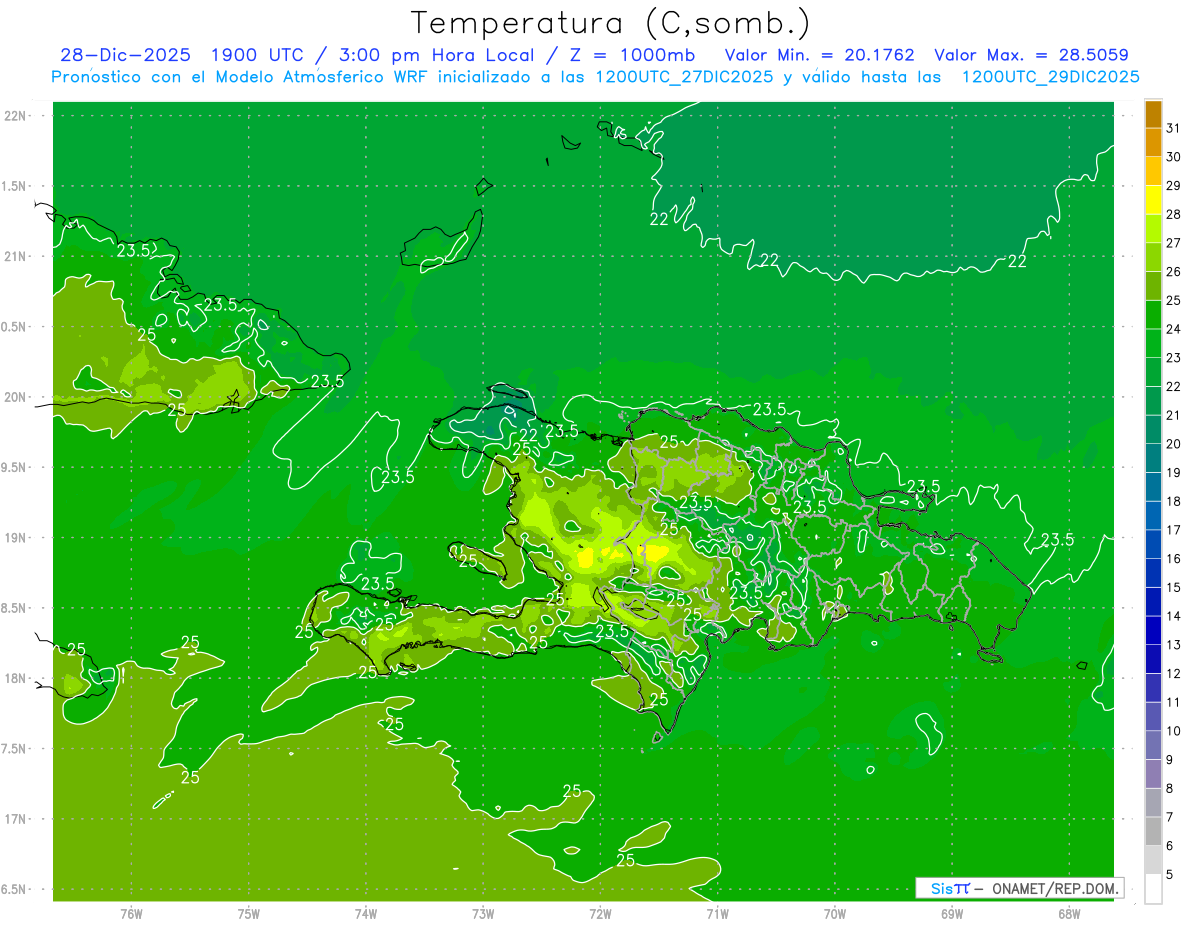This screenshot has width=1200, height=927.
Task: Click the Valor Max. = 28.5059 text
Action: [1031, 55]
